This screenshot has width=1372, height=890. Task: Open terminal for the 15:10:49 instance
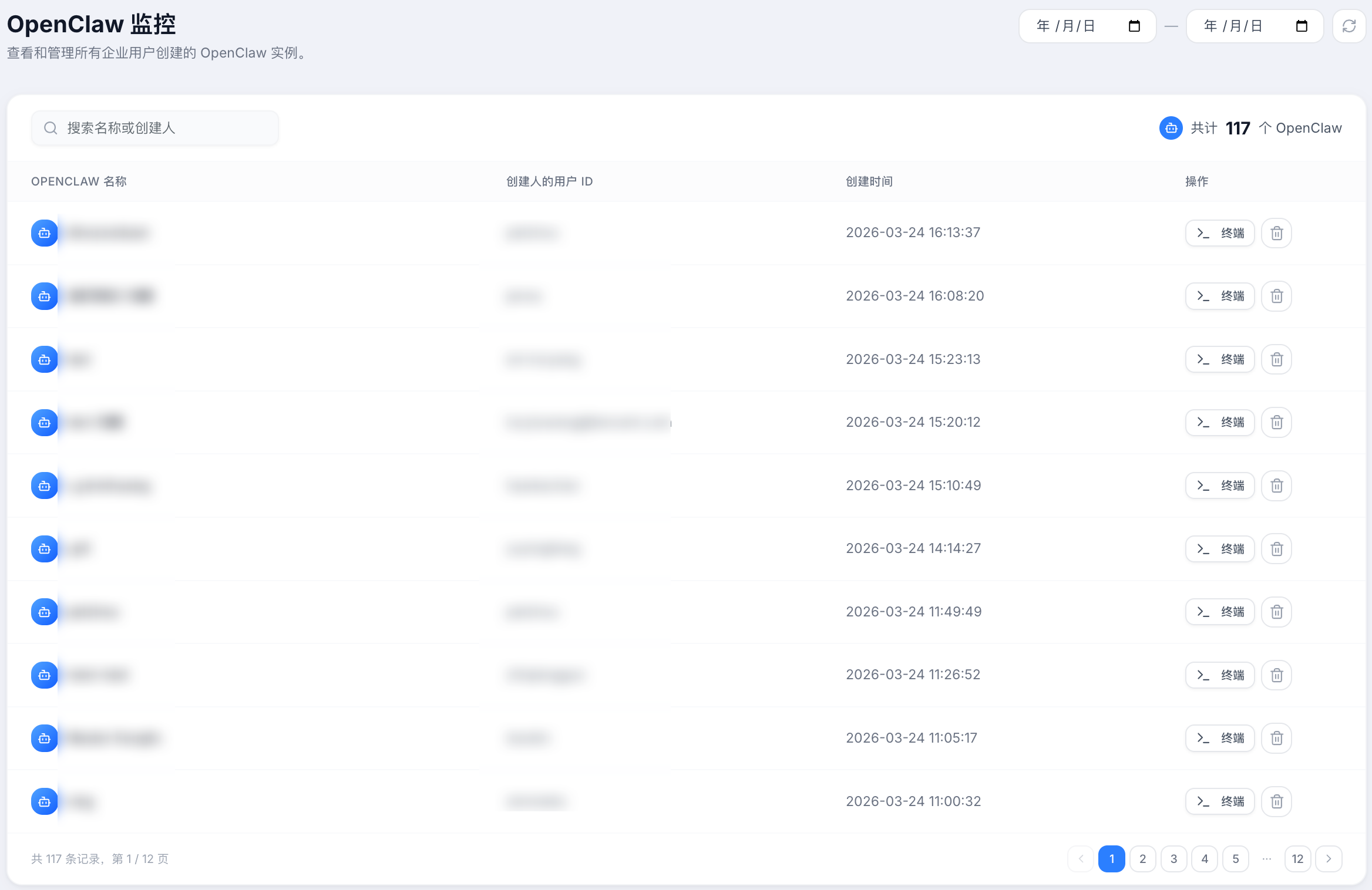(x=1220, y=486)
